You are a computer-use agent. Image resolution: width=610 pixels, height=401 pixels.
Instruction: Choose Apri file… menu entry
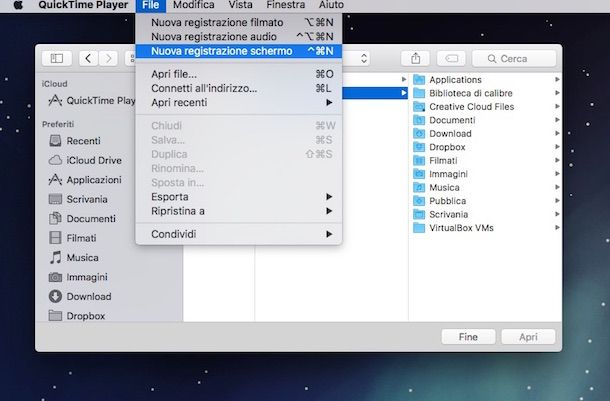(239, 74)
